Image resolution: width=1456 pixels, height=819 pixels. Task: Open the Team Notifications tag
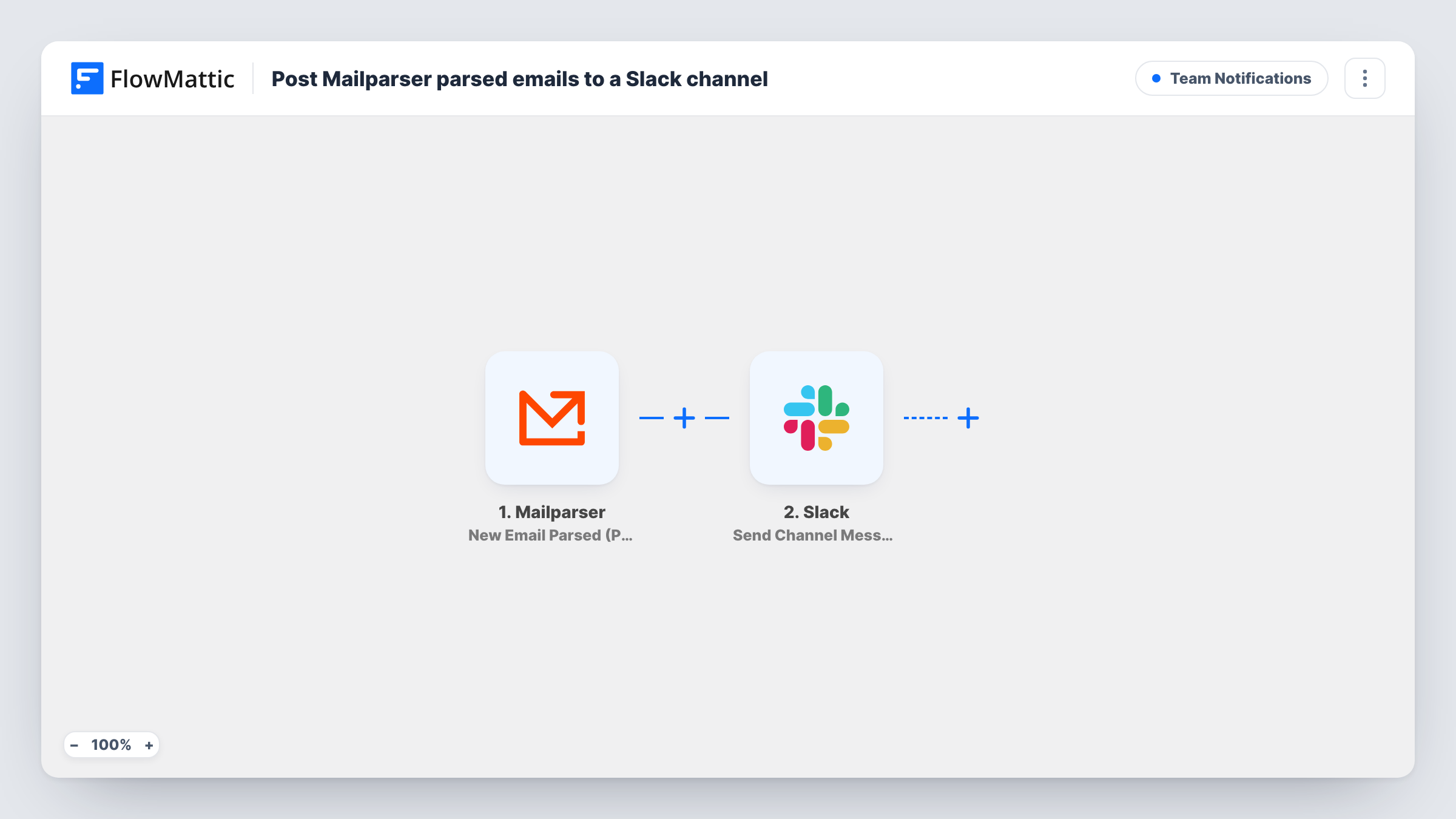1232,78
